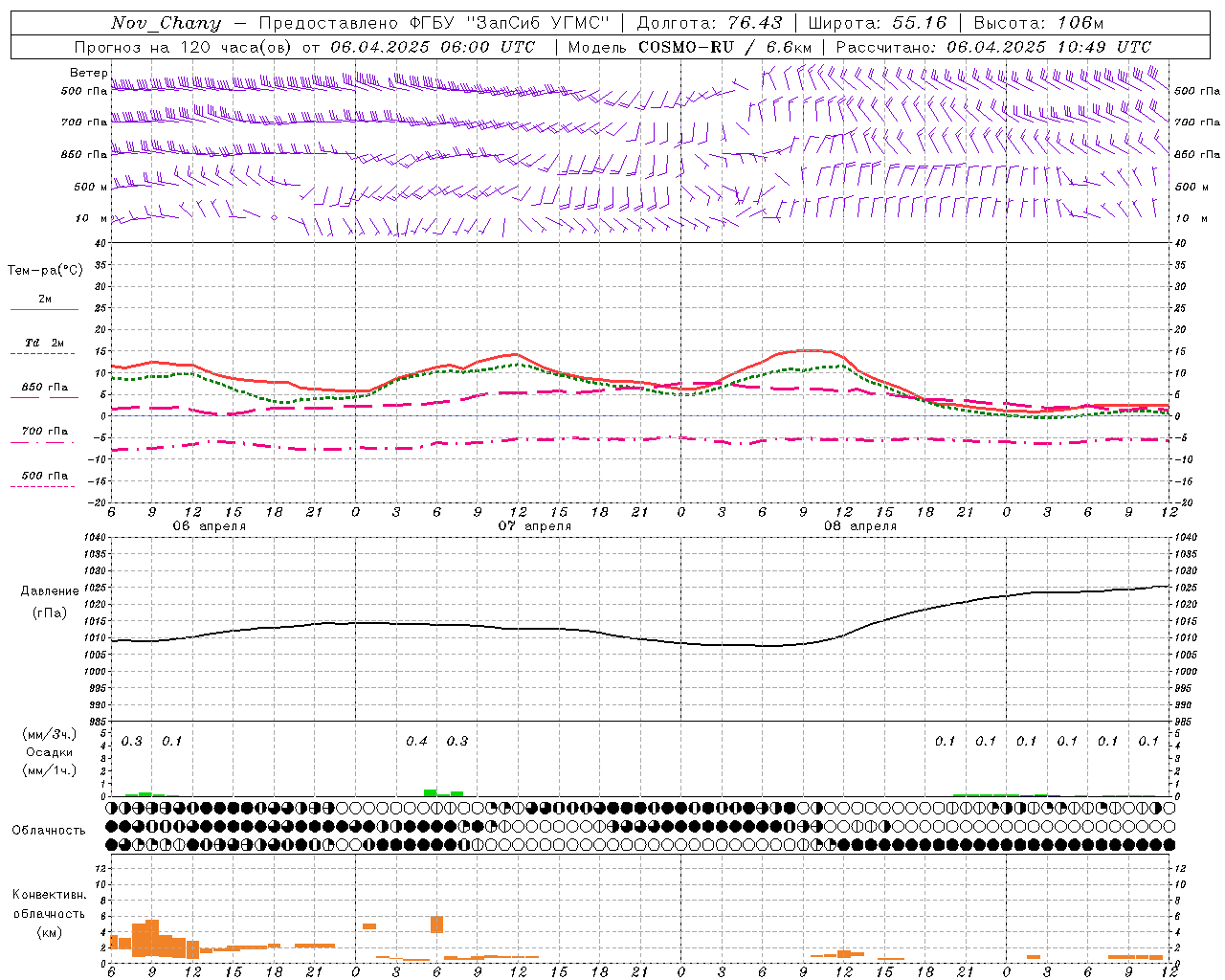Click the Td 2м dew point legend entry

click(45, 343)
